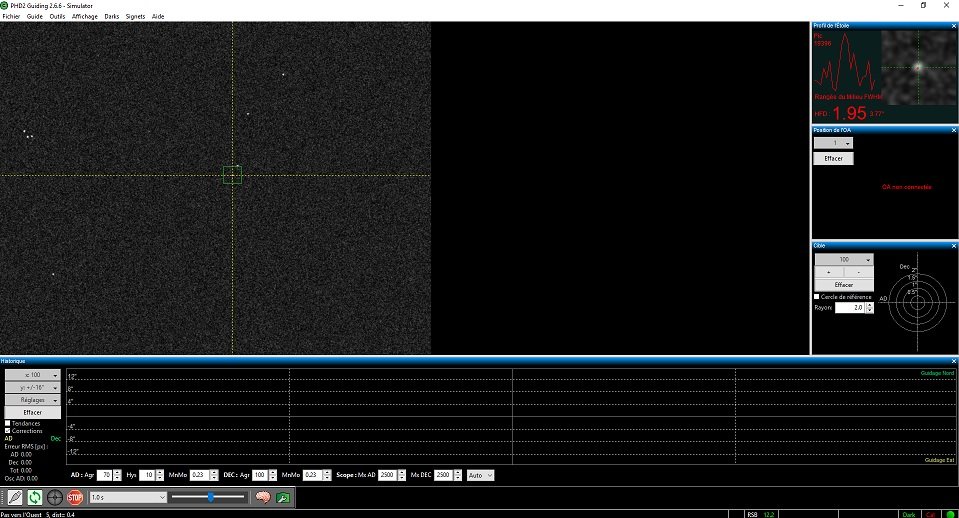Screen dimensions: 959x518
Task: Adjust the Hys spinner arrows
Action: click(x=160, y=475)
